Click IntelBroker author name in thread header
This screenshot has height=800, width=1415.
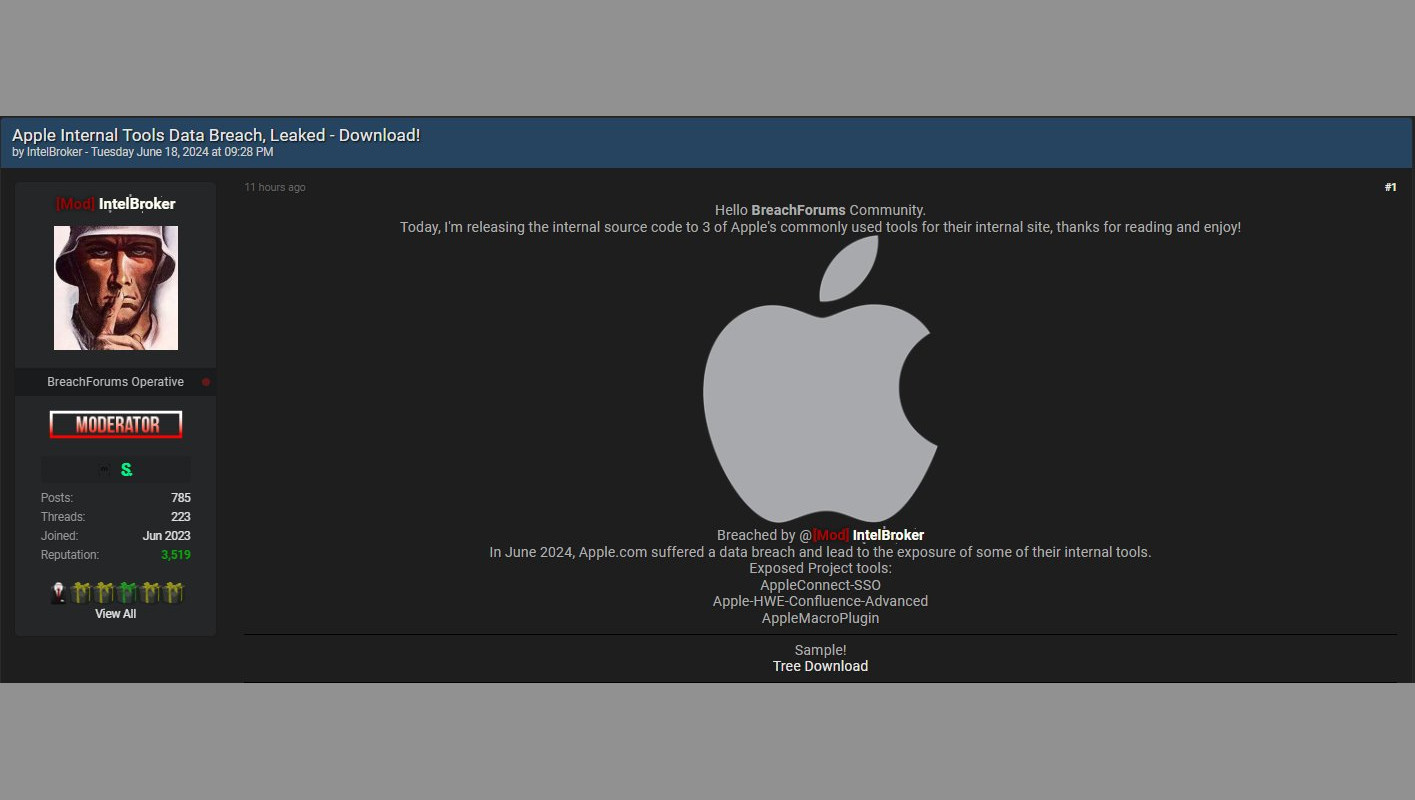click(x=55, y=152)
